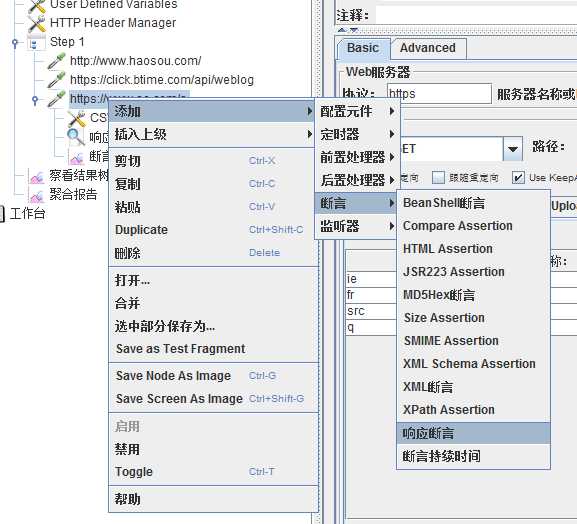Screen dimensions: 577x524
Task: Choose Size Assertion
Action: point(474,318)
